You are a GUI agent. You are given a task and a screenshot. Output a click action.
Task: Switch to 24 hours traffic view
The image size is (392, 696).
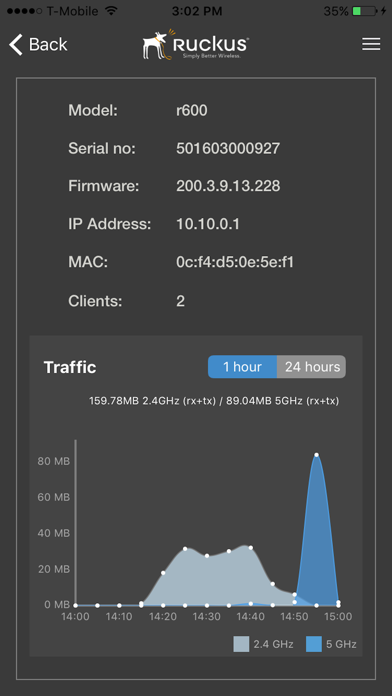[312, 367]
